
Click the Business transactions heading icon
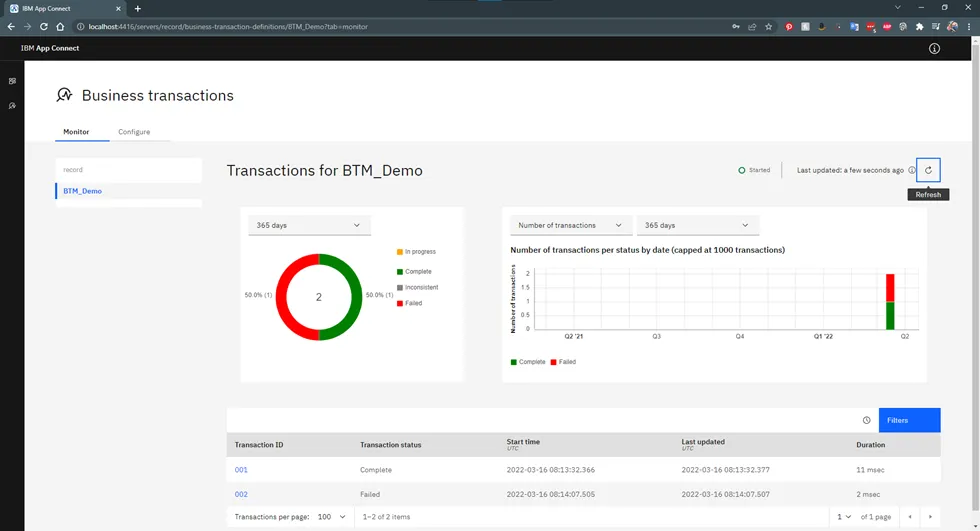click(64, 95)
